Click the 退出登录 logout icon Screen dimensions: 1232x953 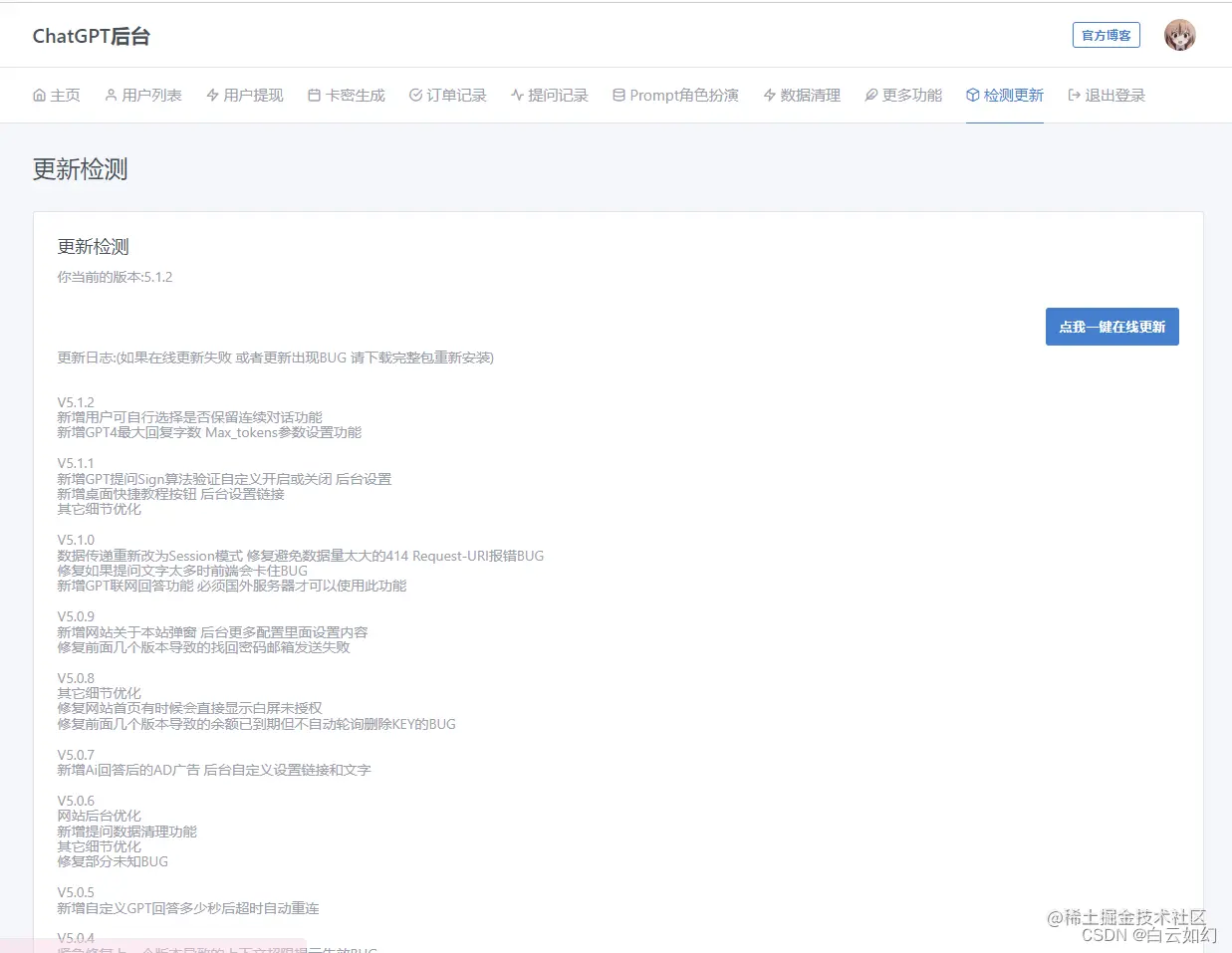tap(1075, 95)
